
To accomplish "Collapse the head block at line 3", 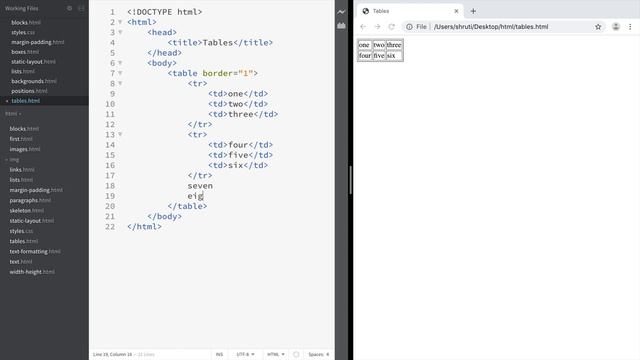I will click(x=120, y=32).
